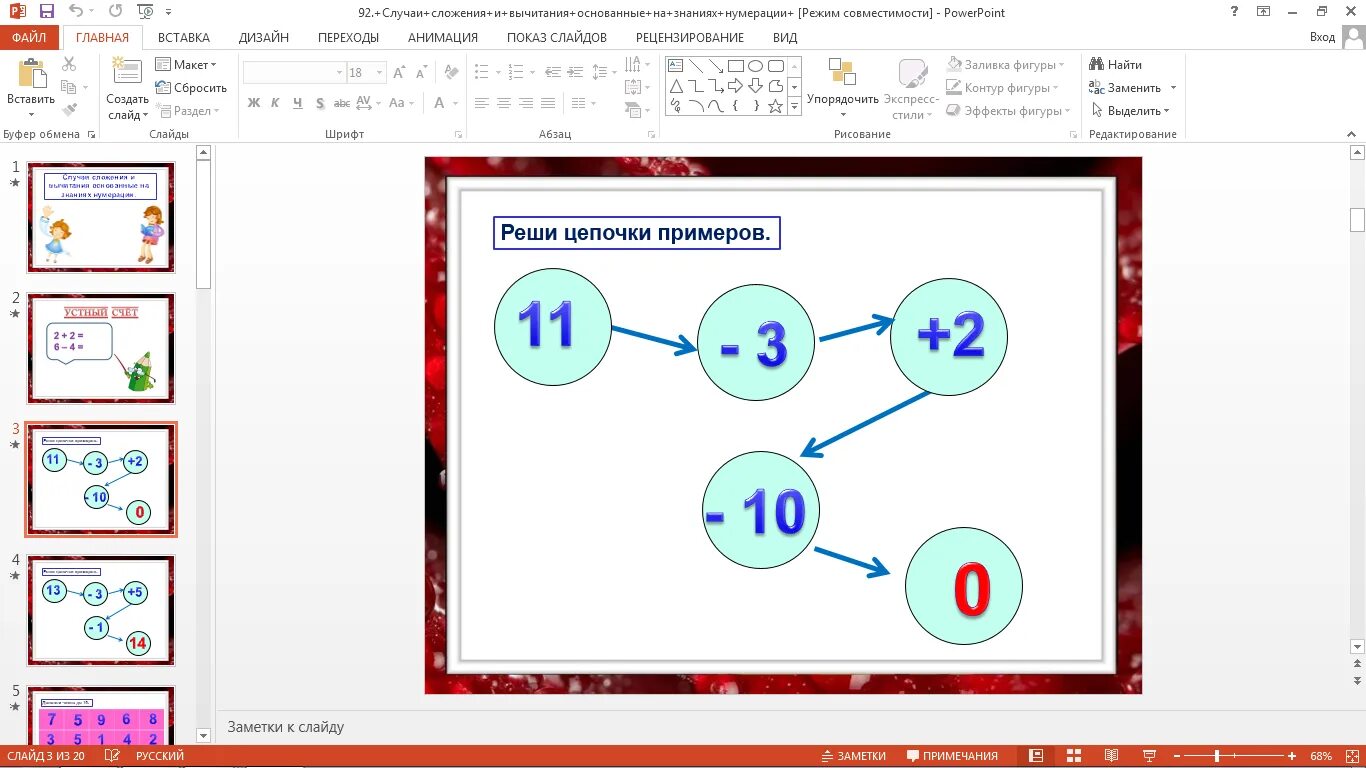Click the Copy icon in clipboard group
The height and width of the screenshot is (768, 1366).
point(69,87)
